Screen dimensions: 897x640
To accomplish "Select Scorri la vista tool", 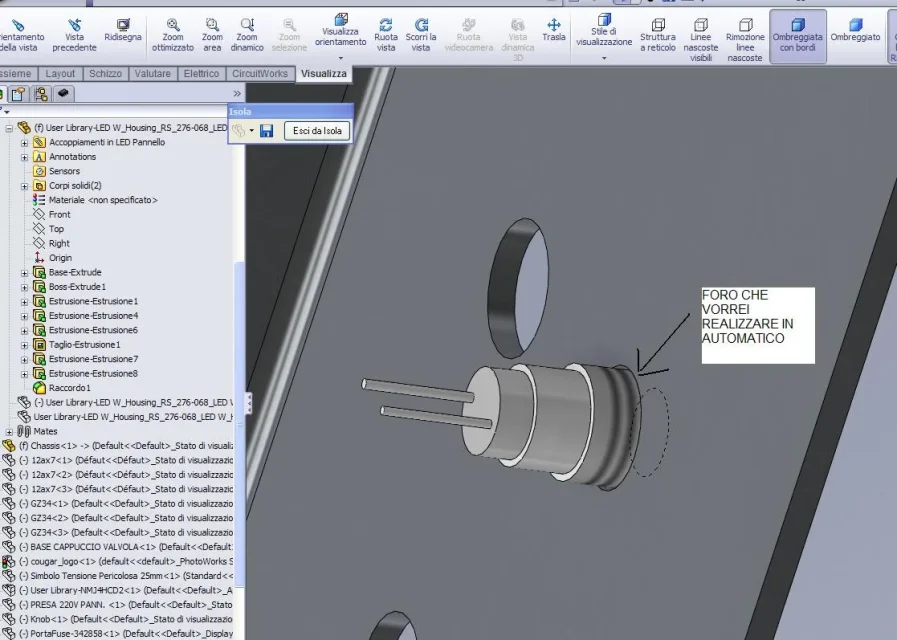I will click(421, 35).
